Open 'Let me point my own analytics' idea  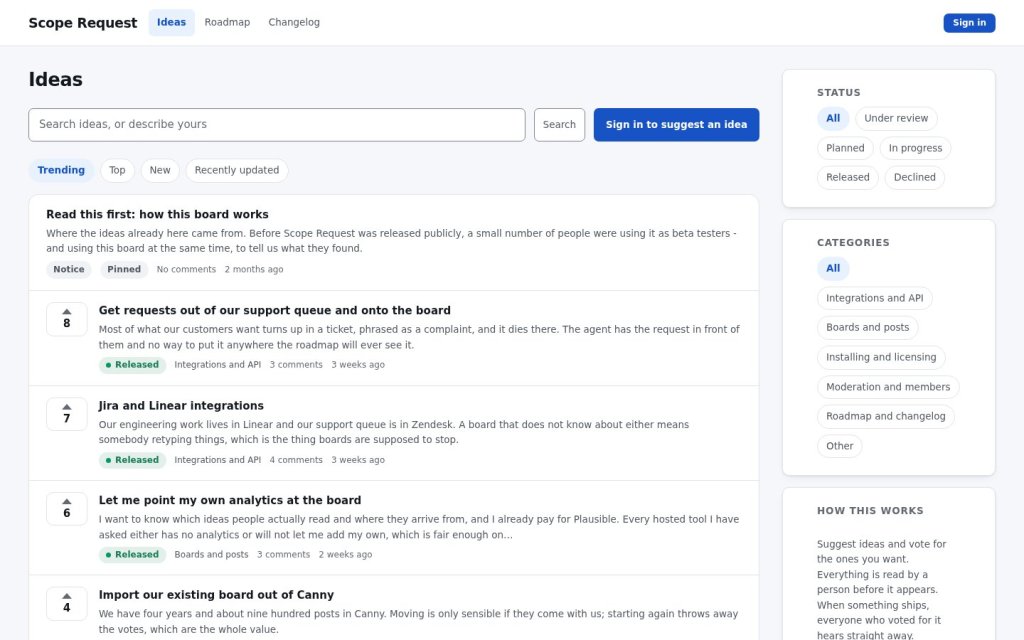[230, 500]
